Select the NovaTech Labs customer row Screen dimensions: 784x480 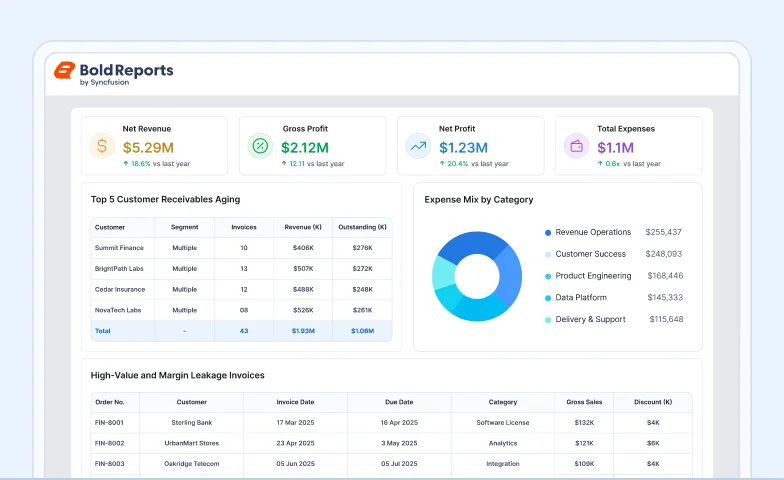click(x=242, y=310)
